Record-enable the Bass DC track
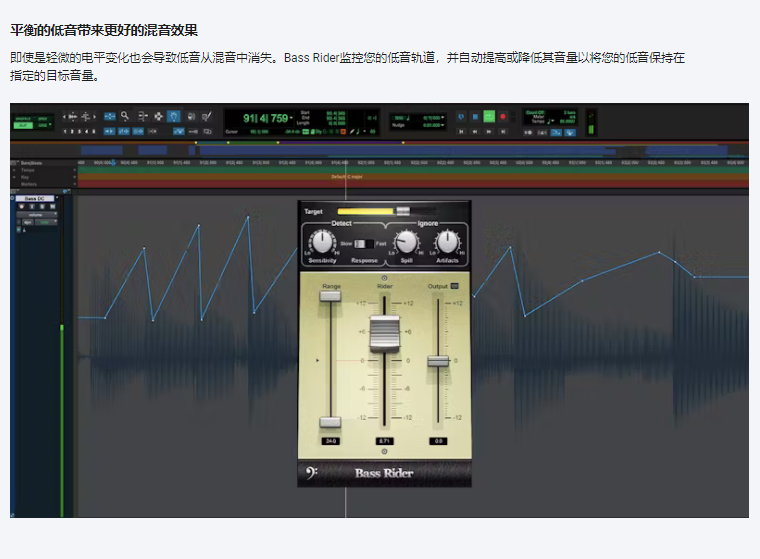Screen dimensions: 760x559 click(x=21, y=207)
